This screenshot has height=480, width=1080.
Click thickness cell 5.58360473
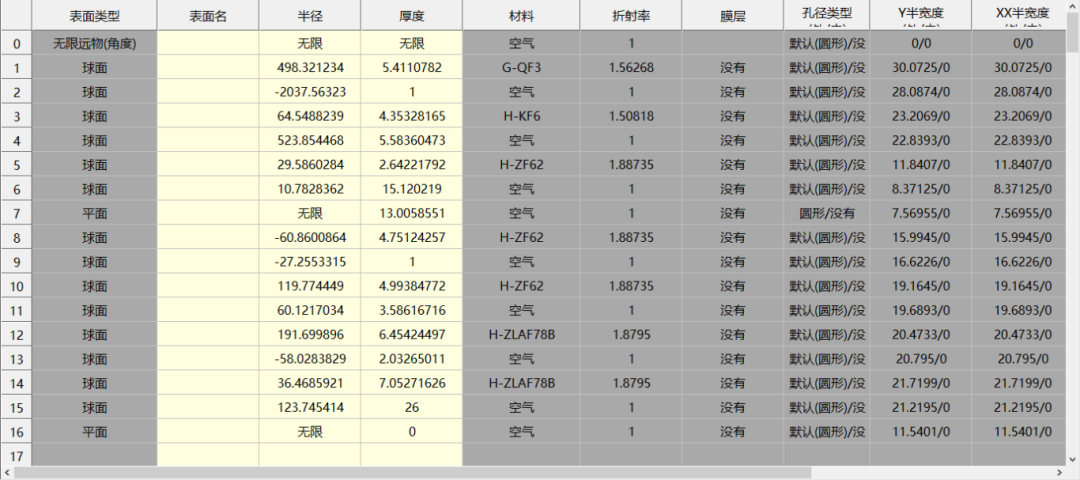[411, 140]
